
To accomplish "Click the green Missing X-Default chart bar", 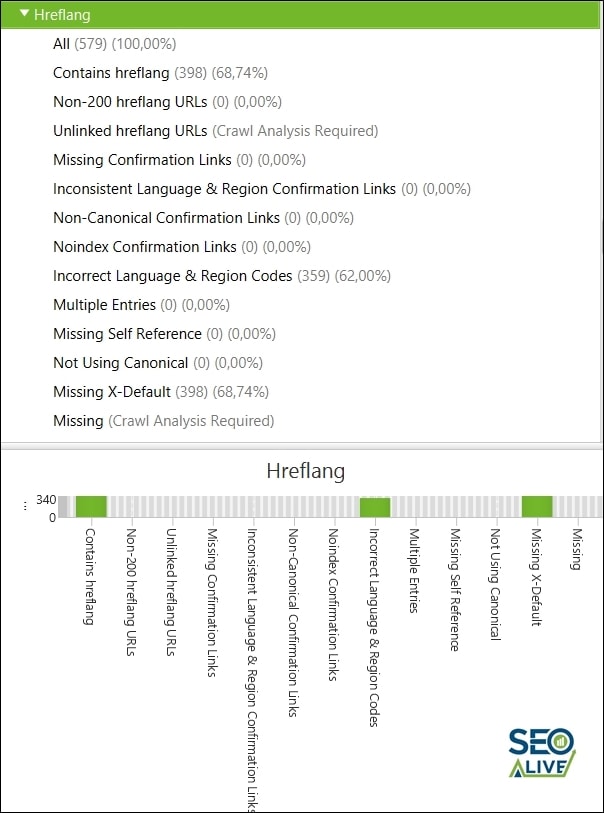I will click(536, 507).
